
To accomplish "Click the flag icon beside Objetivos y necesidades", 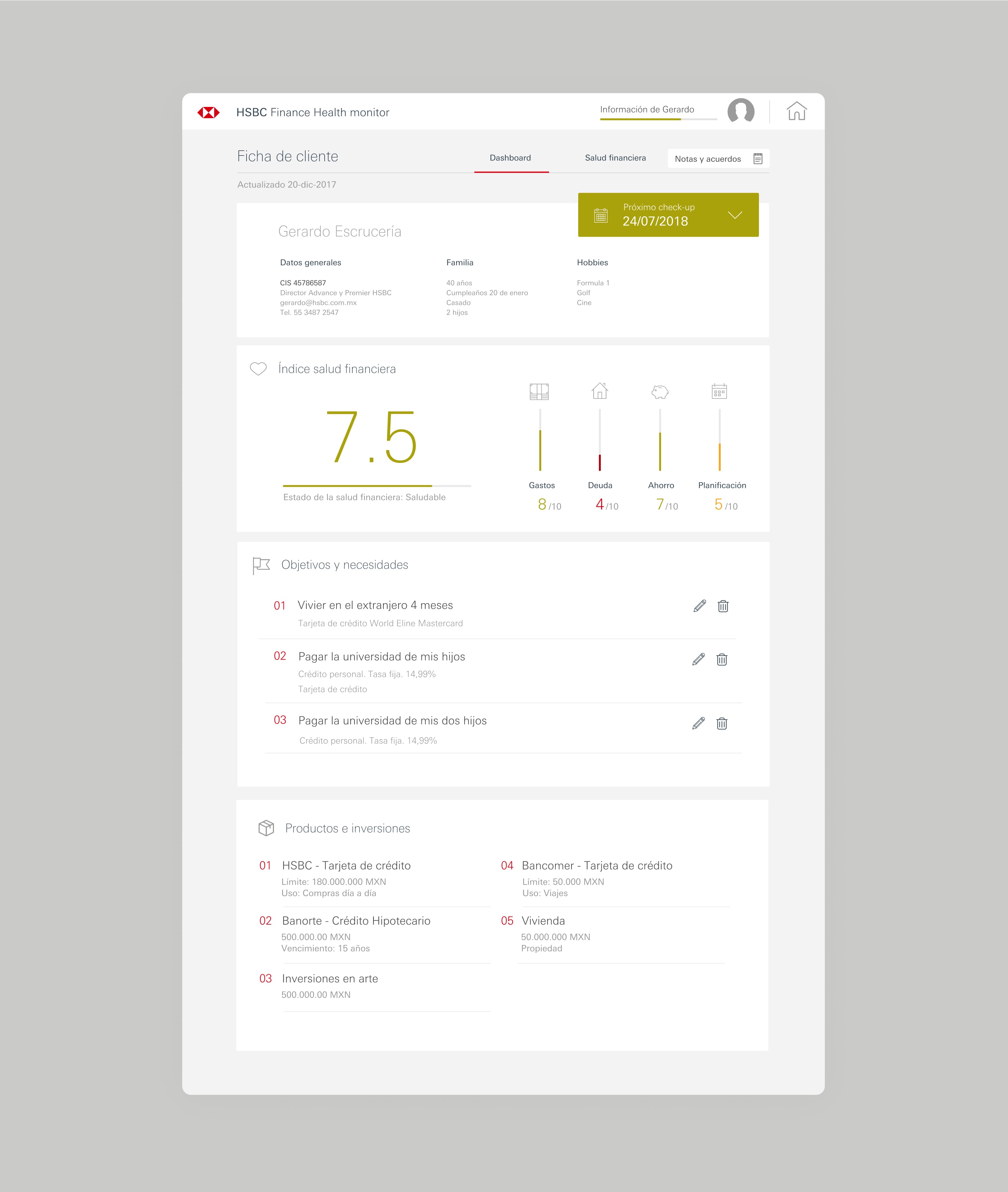I will [261, 566].
